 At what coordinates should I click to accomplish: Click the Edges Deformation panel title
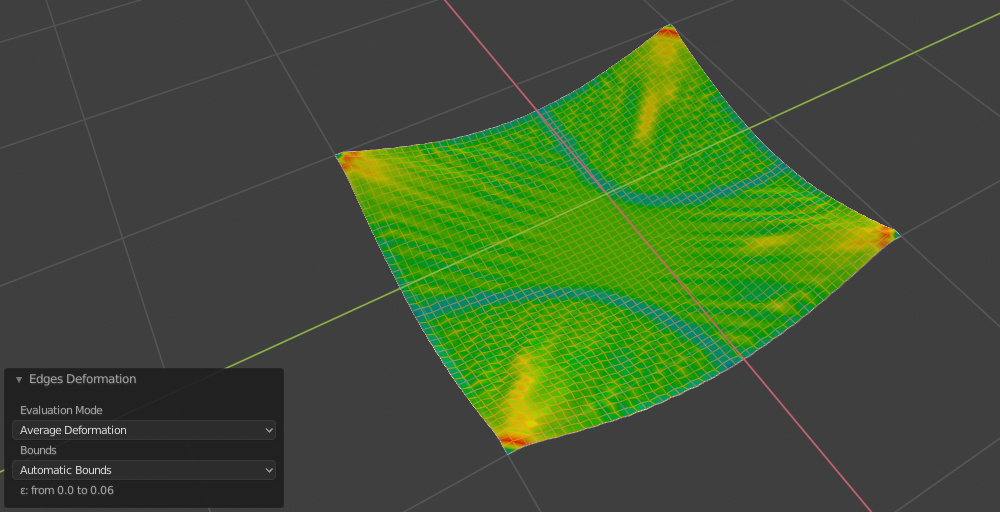click(x=82, y=379)
